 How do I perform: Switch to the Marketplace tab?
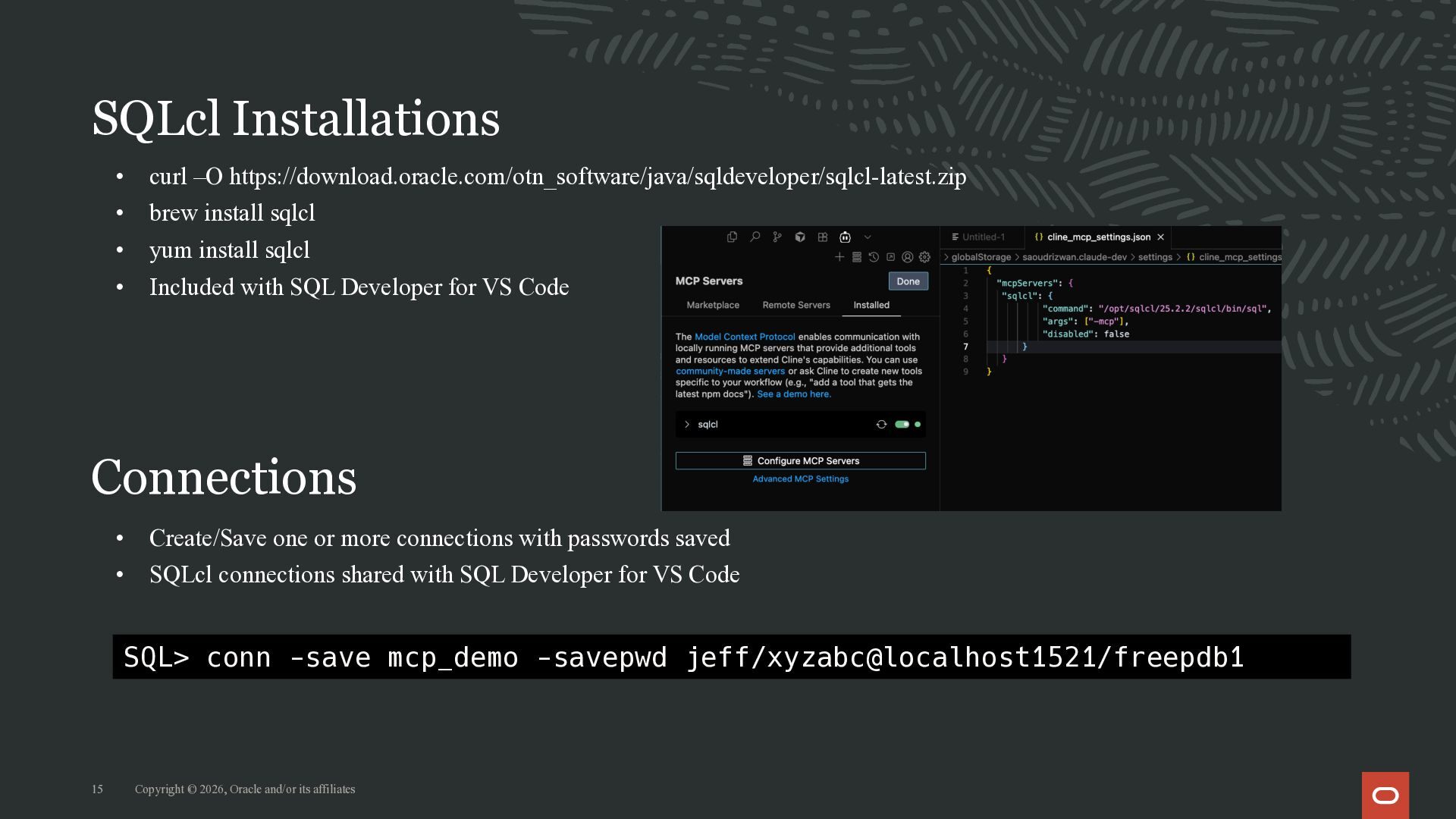713,305
